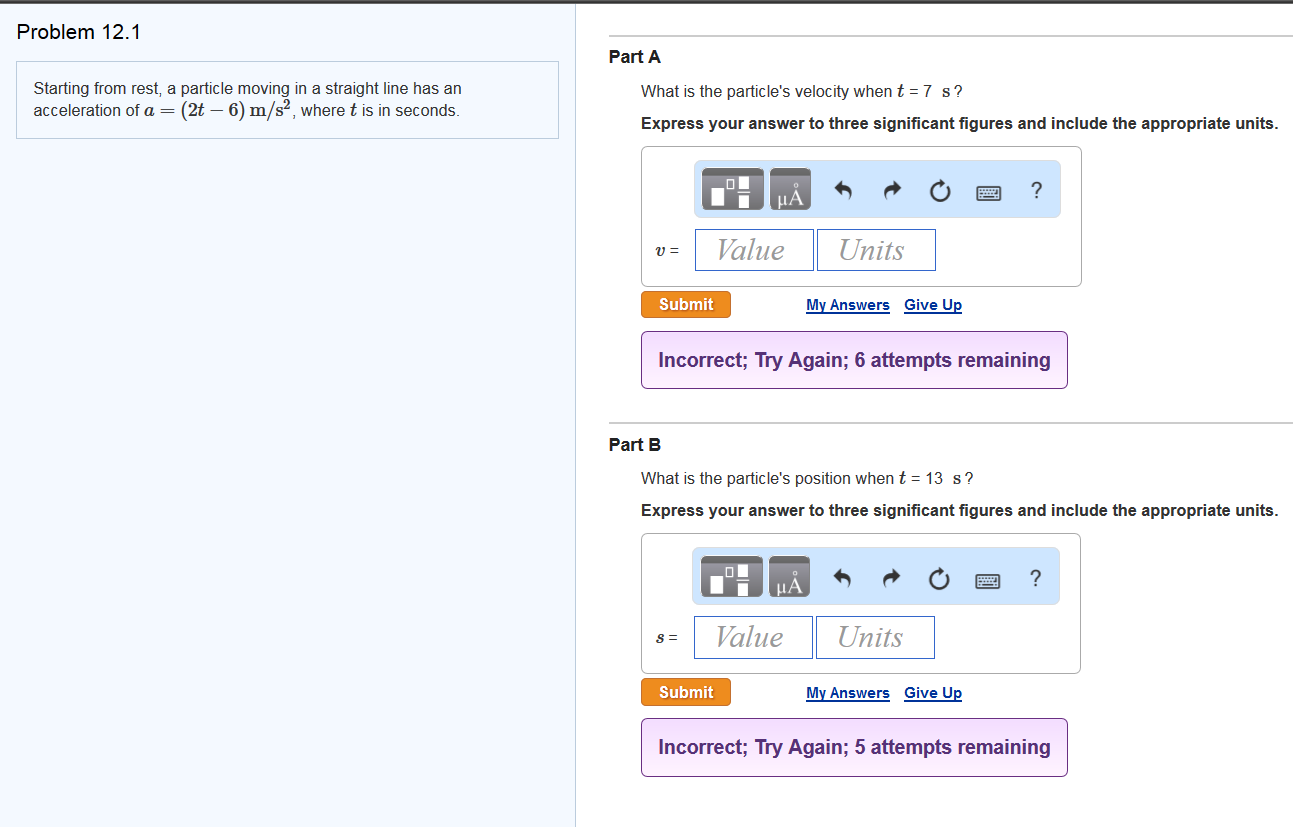Click the keyboard icon in Part B toolbar
The height and width of the screenshot is (827, 1293).
[x=988, y=578]
